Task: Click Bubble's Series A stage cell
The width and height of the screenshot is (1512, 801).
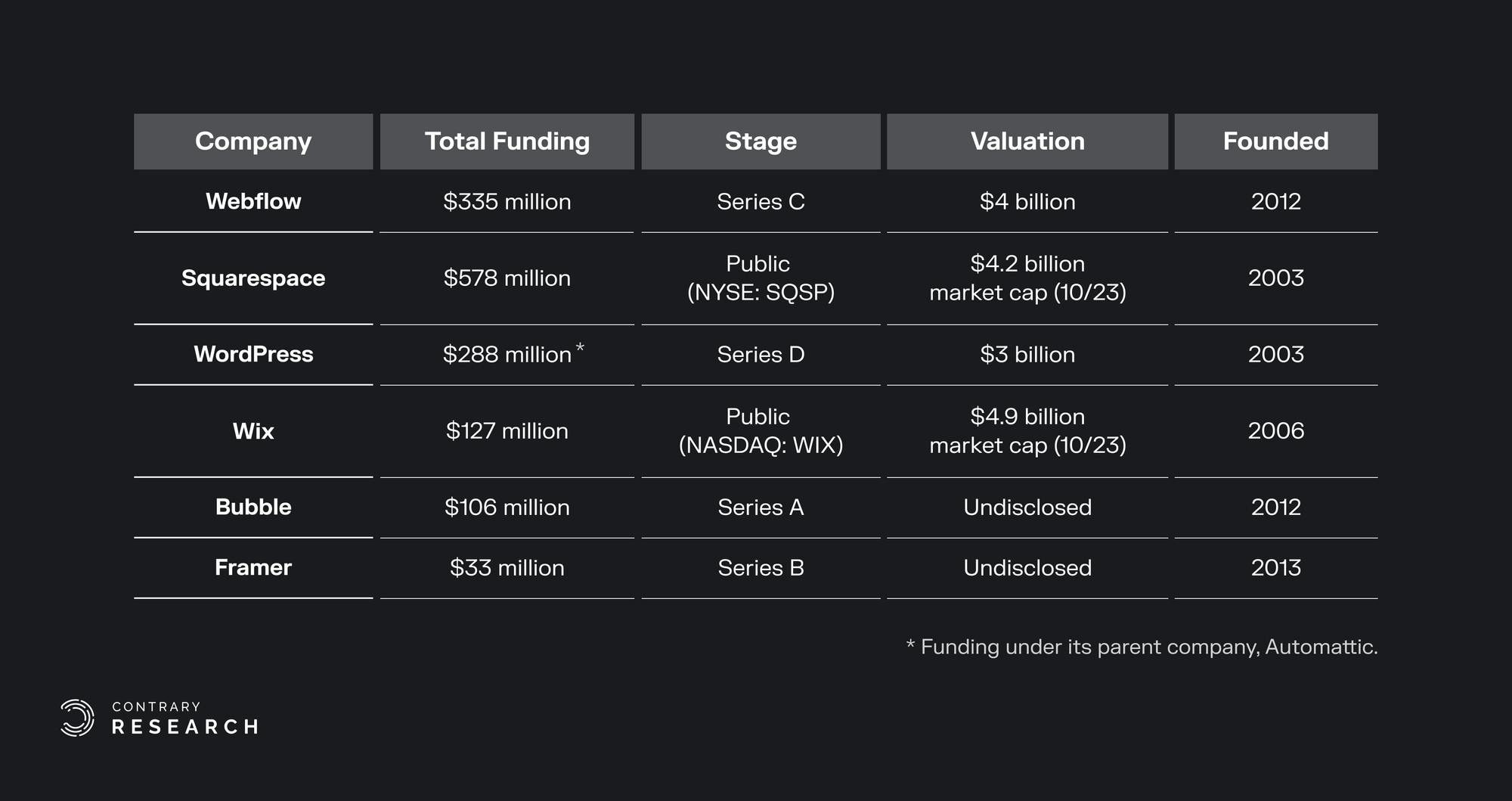Action: 761,508
